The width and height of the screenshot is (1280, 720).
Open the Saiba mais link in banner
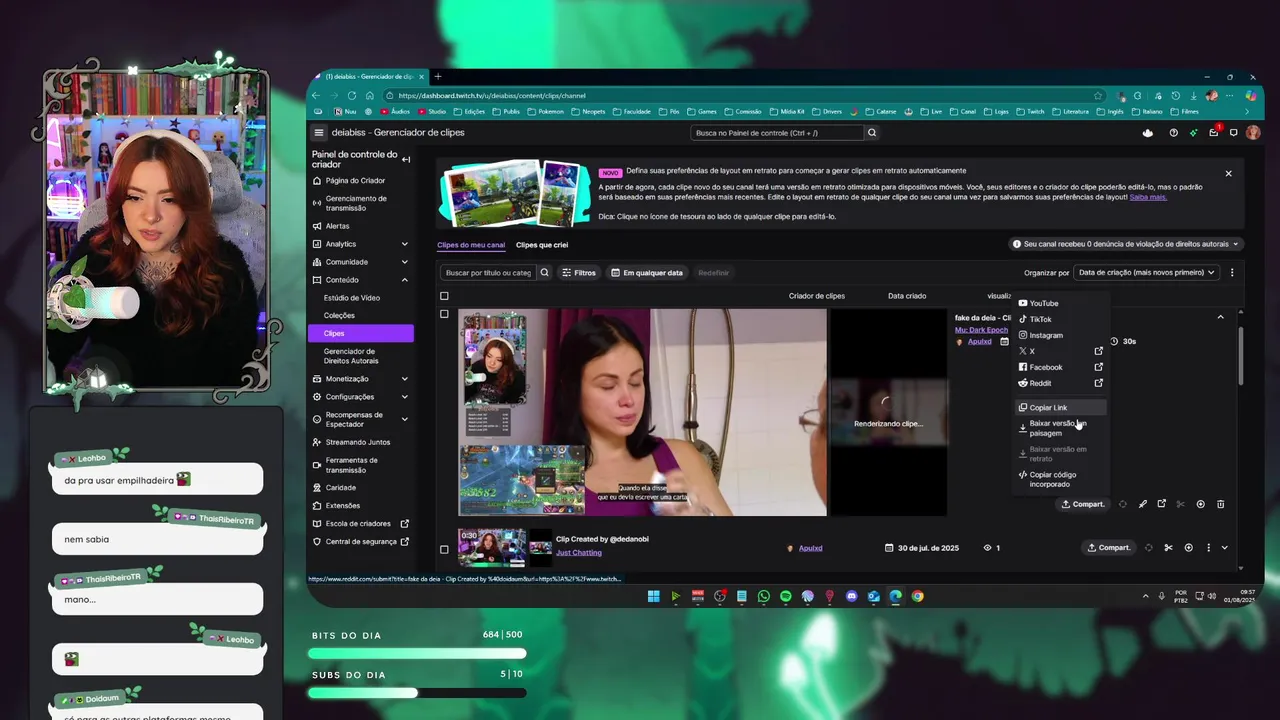coord(1148,197)
